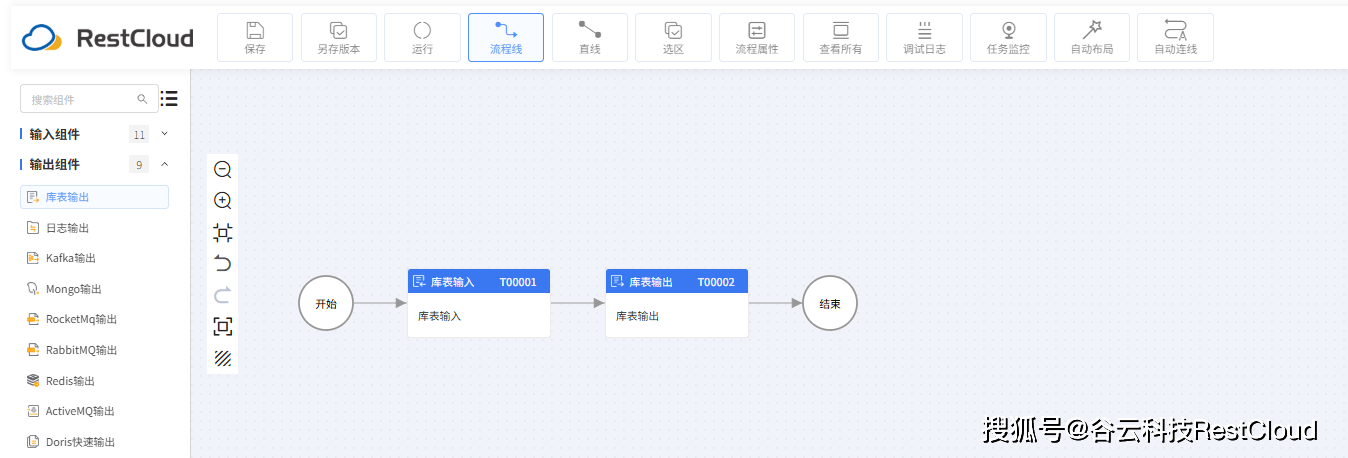Click the undo arrow on canvas toolbar
Image resolution: width=1348 pixels, height=458 pixels.
click(x=223, y=264)
